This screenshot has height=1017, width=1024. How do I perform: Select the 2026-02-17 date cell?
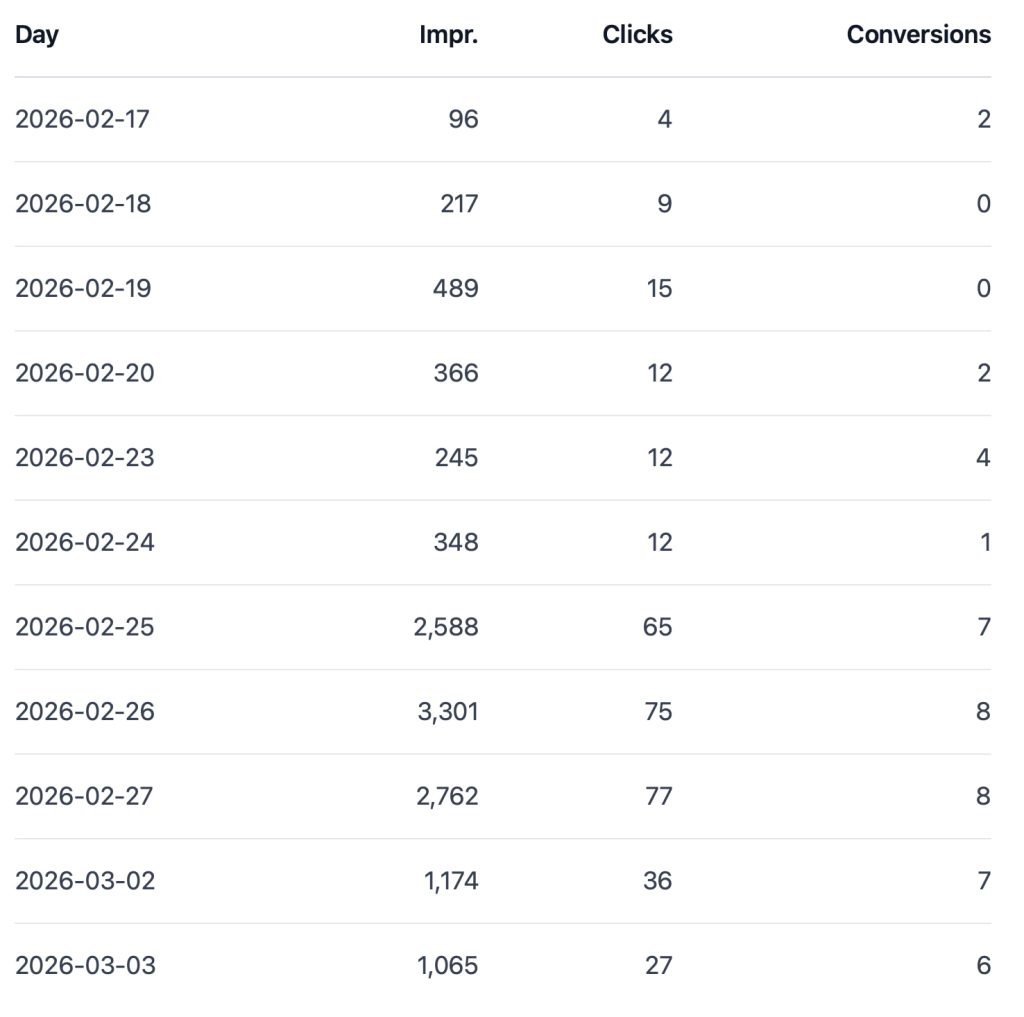(83, 120)
